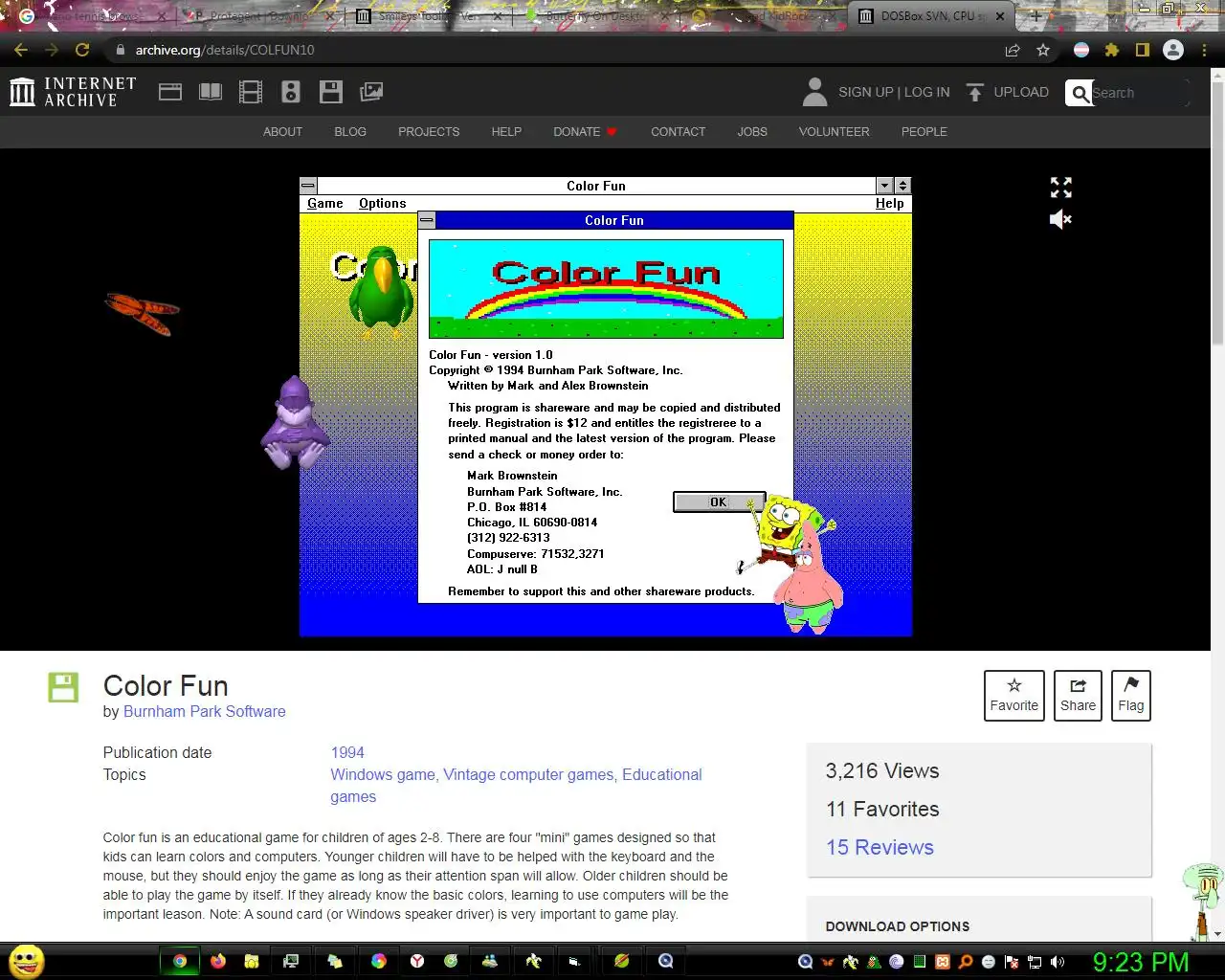Open the 1994 publication date link

347,752
